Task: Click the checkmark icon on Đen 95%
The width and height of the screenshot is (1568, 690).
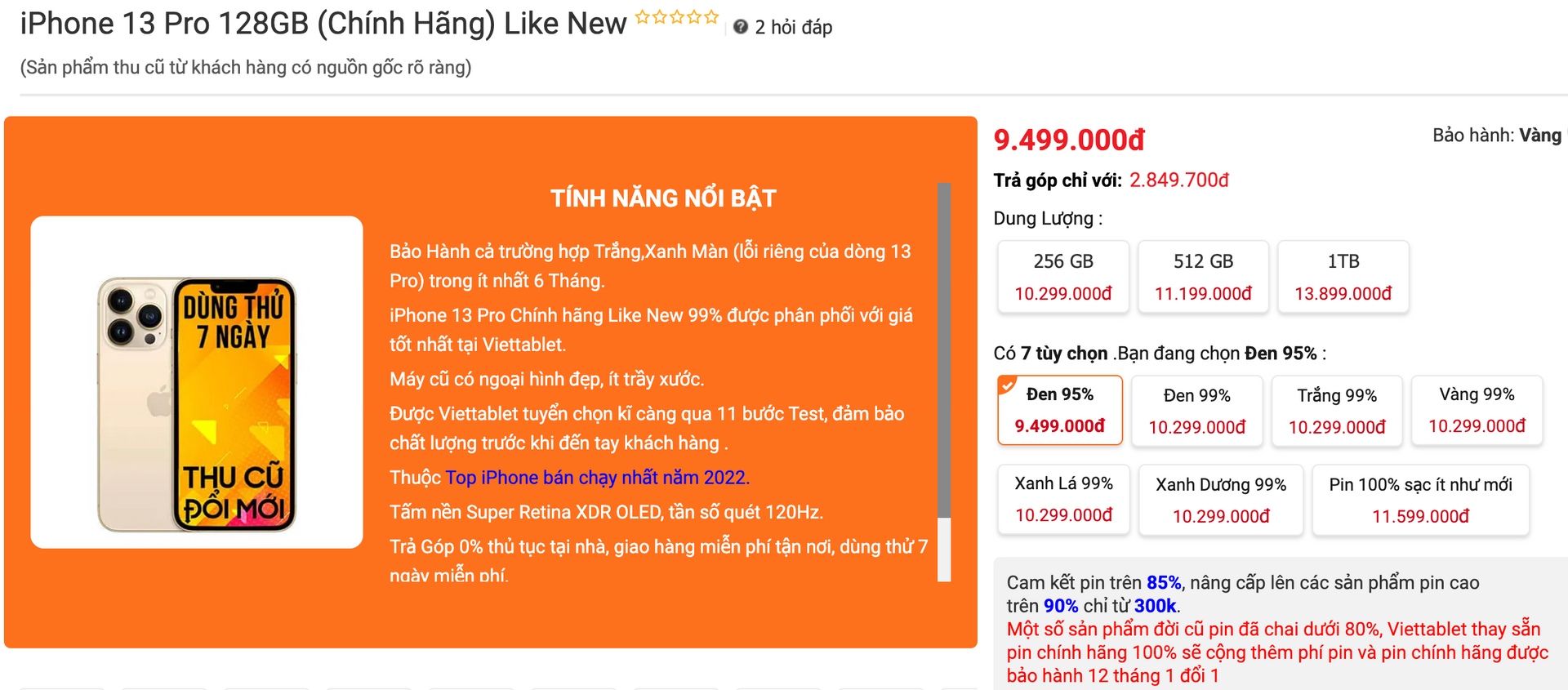Action: click(x=1007, y=385)
